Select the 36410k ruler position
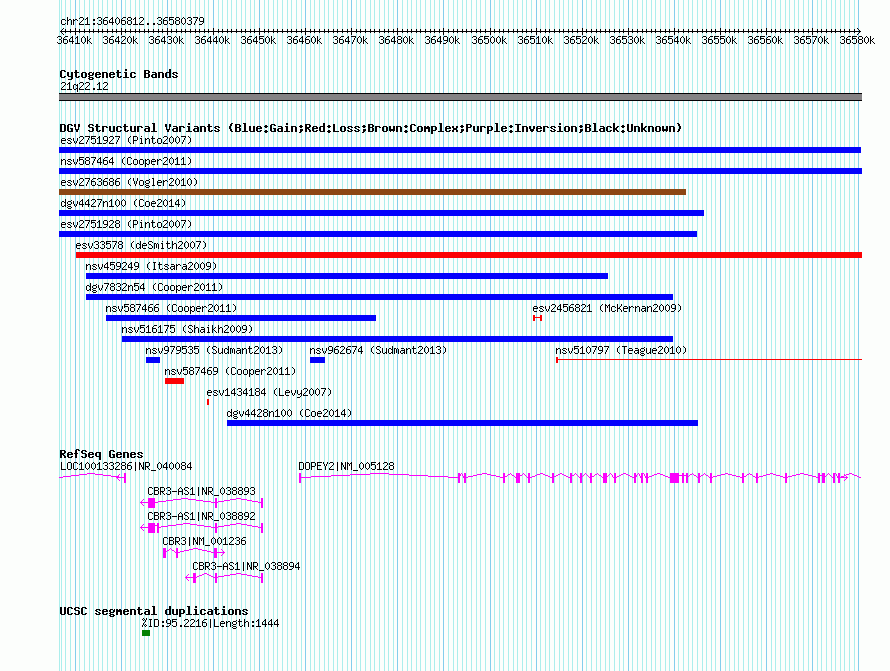The image size is (890, 671). (x=74, y=40)
